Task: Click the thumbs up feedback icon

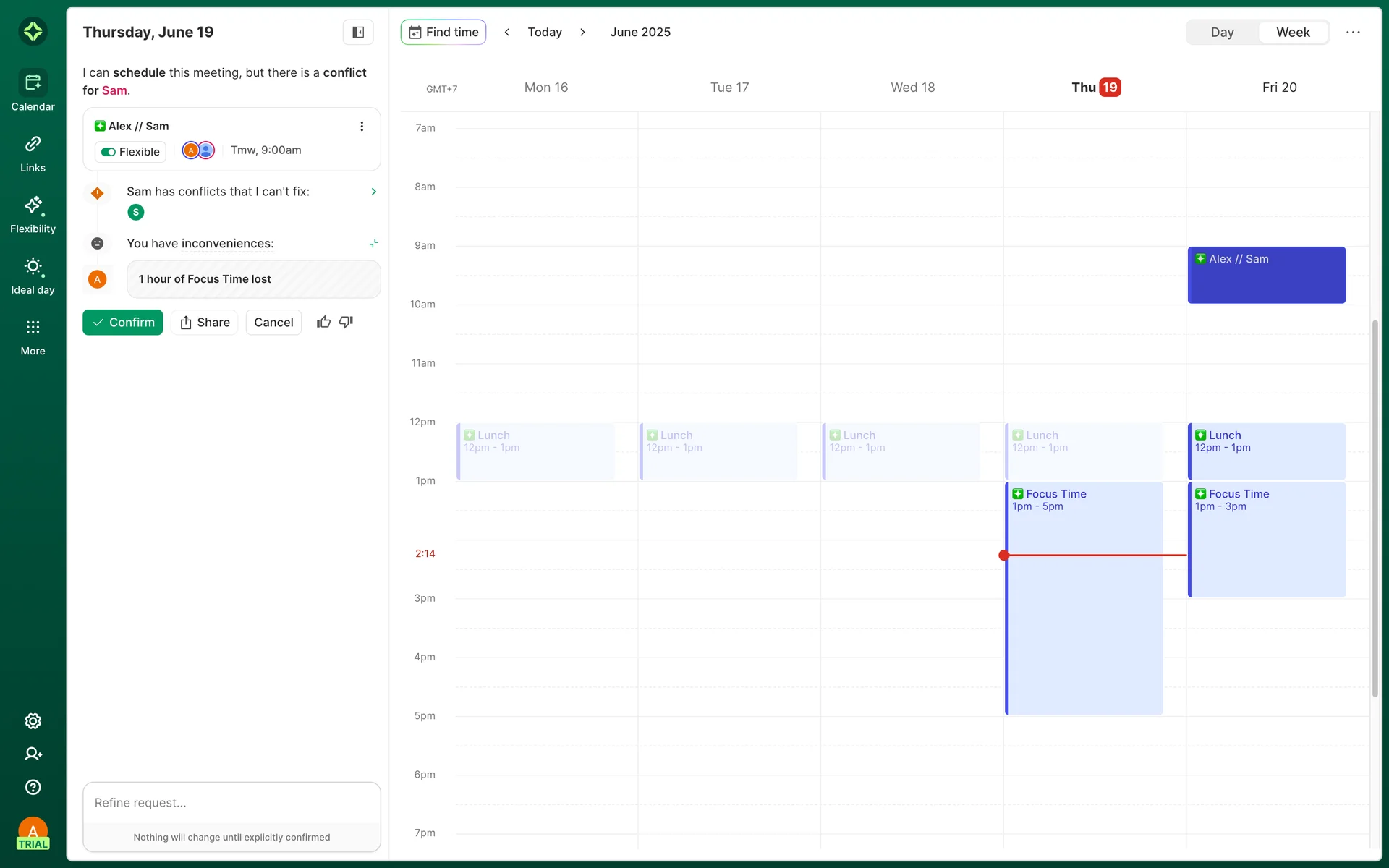Action: point(323,322)
